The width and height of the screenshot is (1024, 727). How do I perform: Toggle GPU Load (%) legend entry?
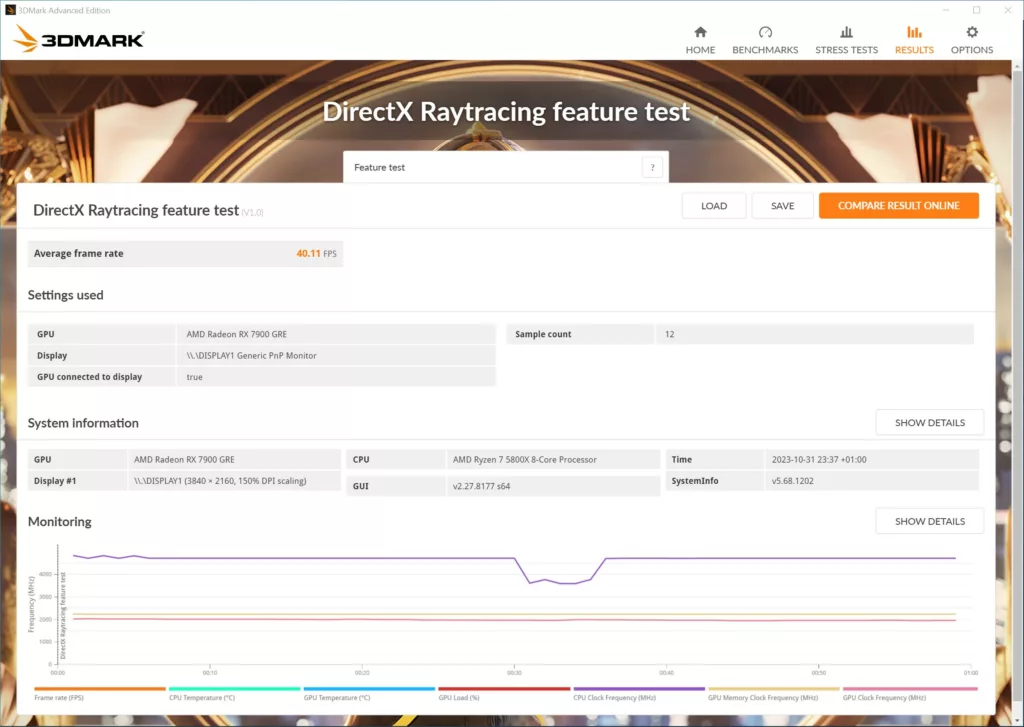pos(504,693)
